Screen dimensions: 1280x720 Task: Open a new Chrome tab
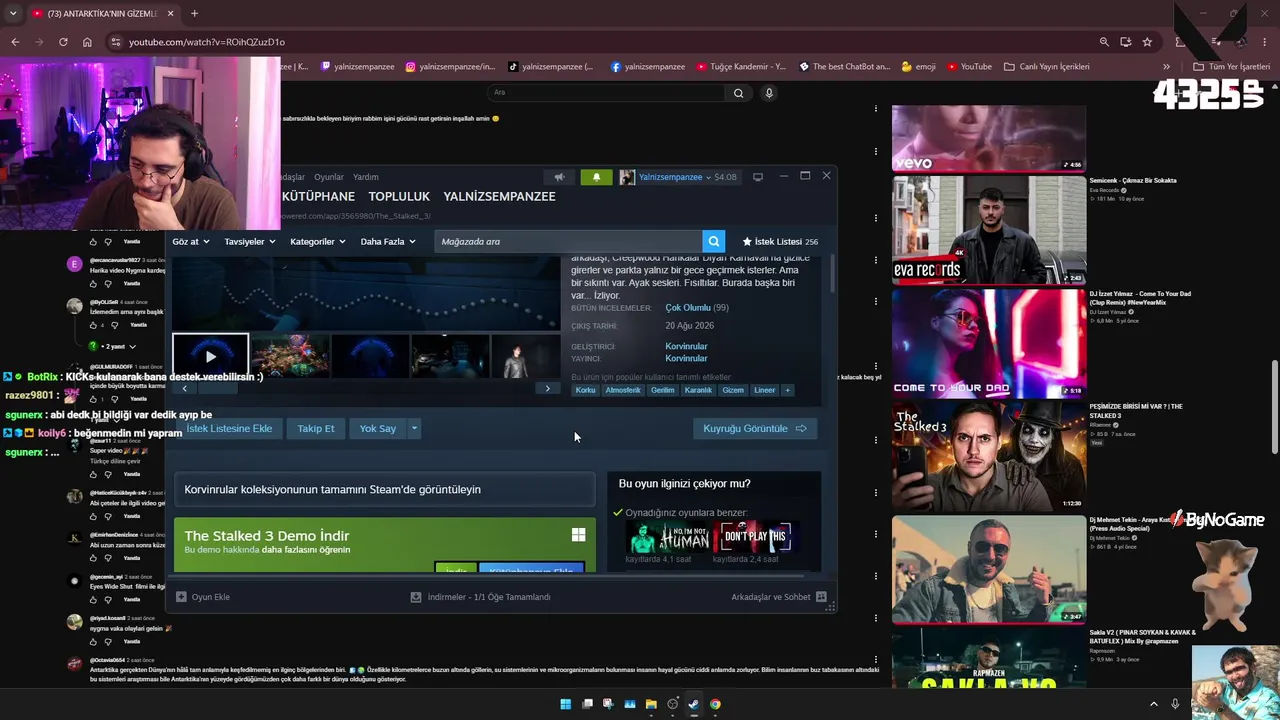tap(194, 14)
